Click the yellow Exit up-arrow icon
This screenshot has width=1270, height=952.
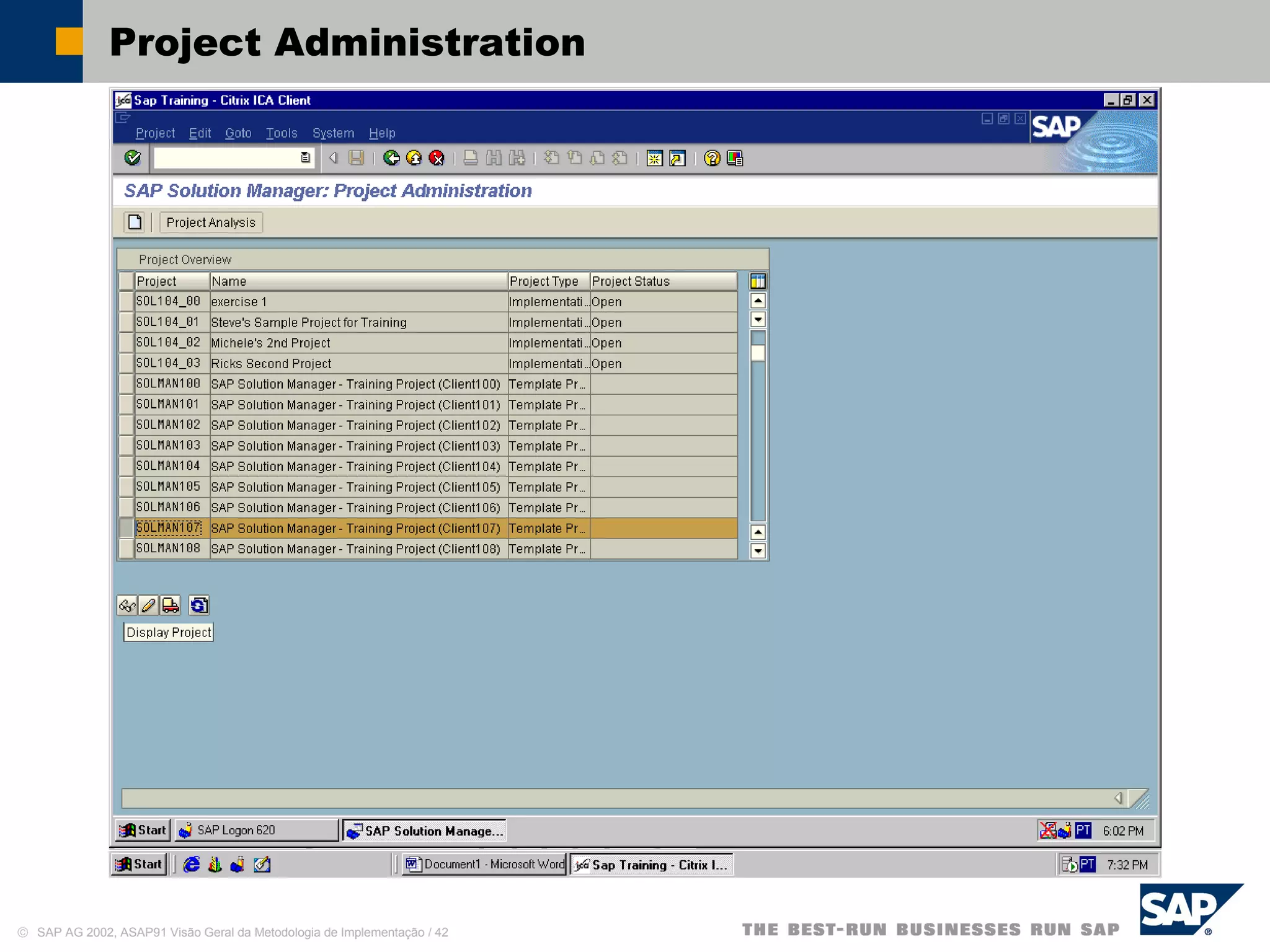coord(414,158)
